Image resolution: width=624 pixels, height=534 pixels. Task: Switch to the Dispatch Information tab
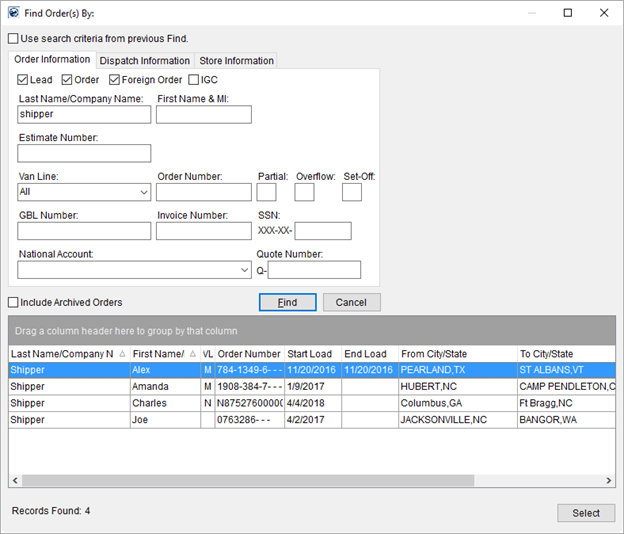click(144, 61)
